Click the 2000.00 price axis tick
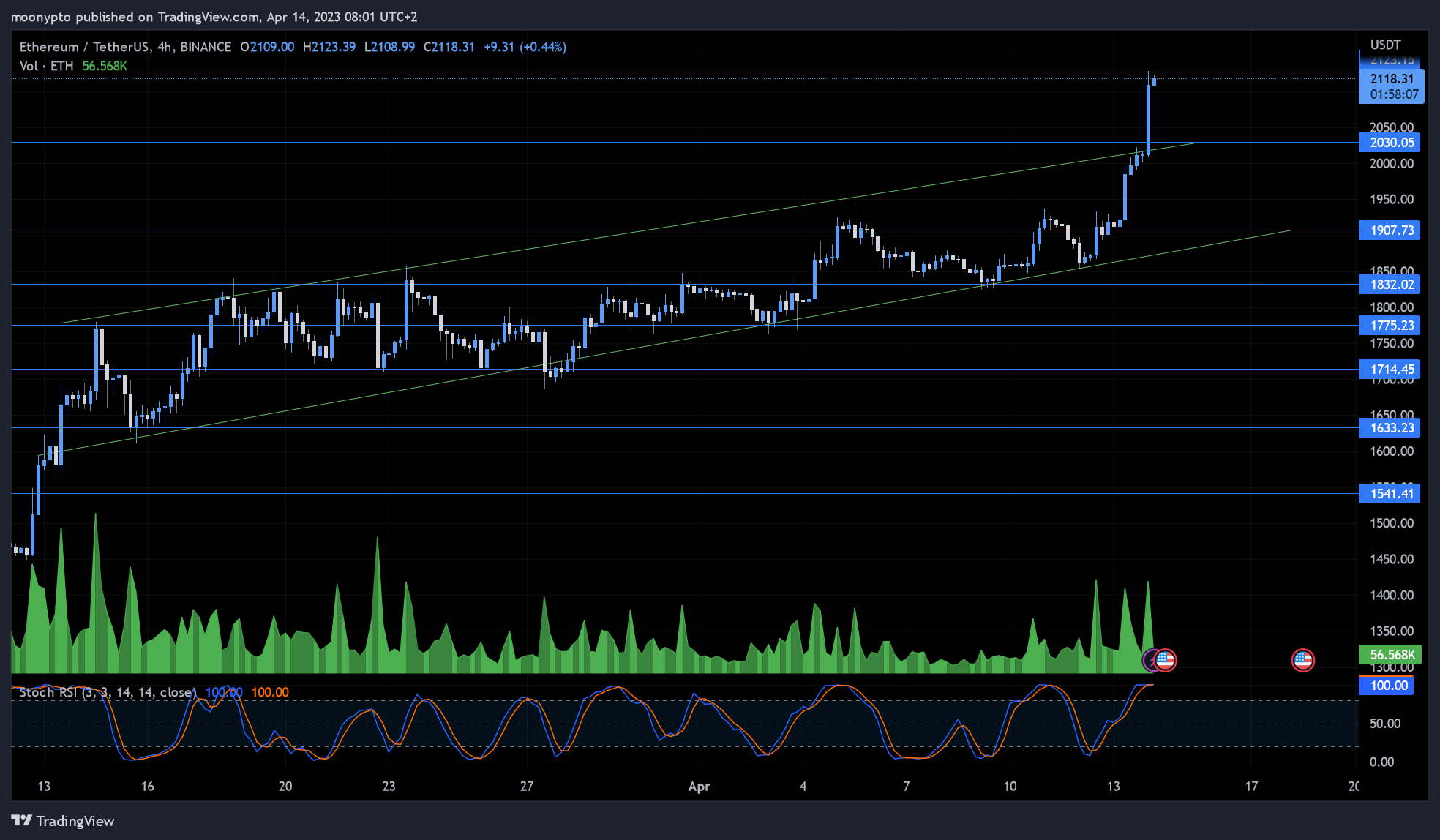This screenshot has height=840, width=1440. pyautogui.click(x=1392, y=164)
